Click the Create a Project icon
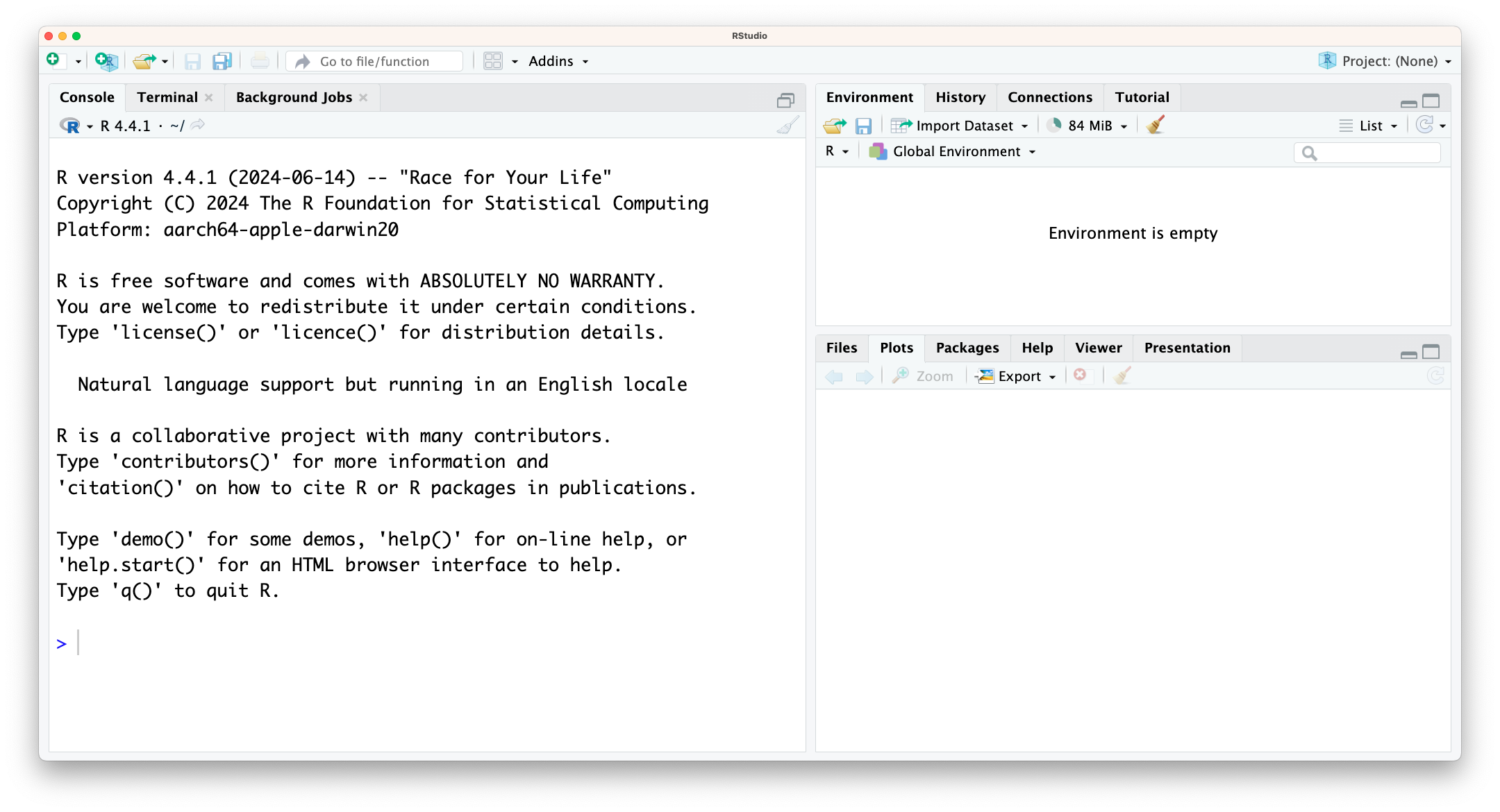Screen dimensions: 1500x812 click(x=106, y=61)
